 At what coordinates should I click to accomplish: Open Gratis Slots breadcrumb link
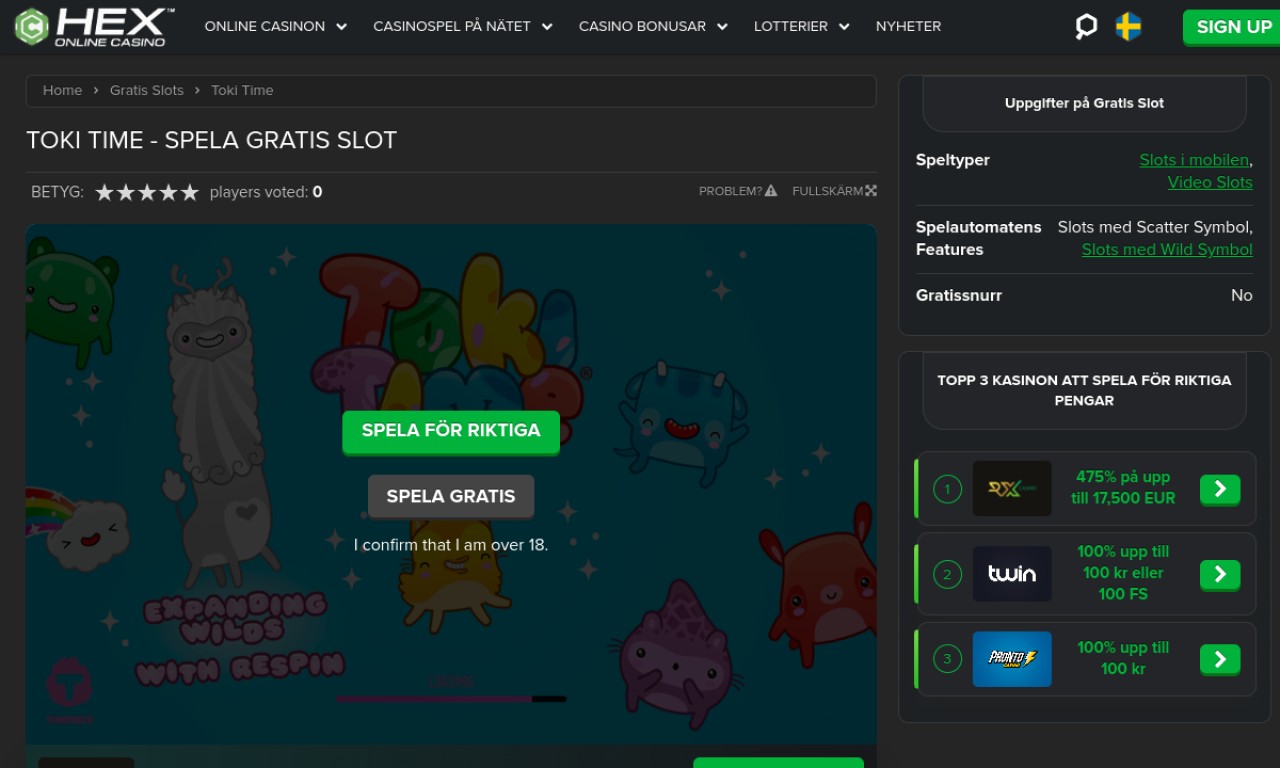(x=147, y=90)
